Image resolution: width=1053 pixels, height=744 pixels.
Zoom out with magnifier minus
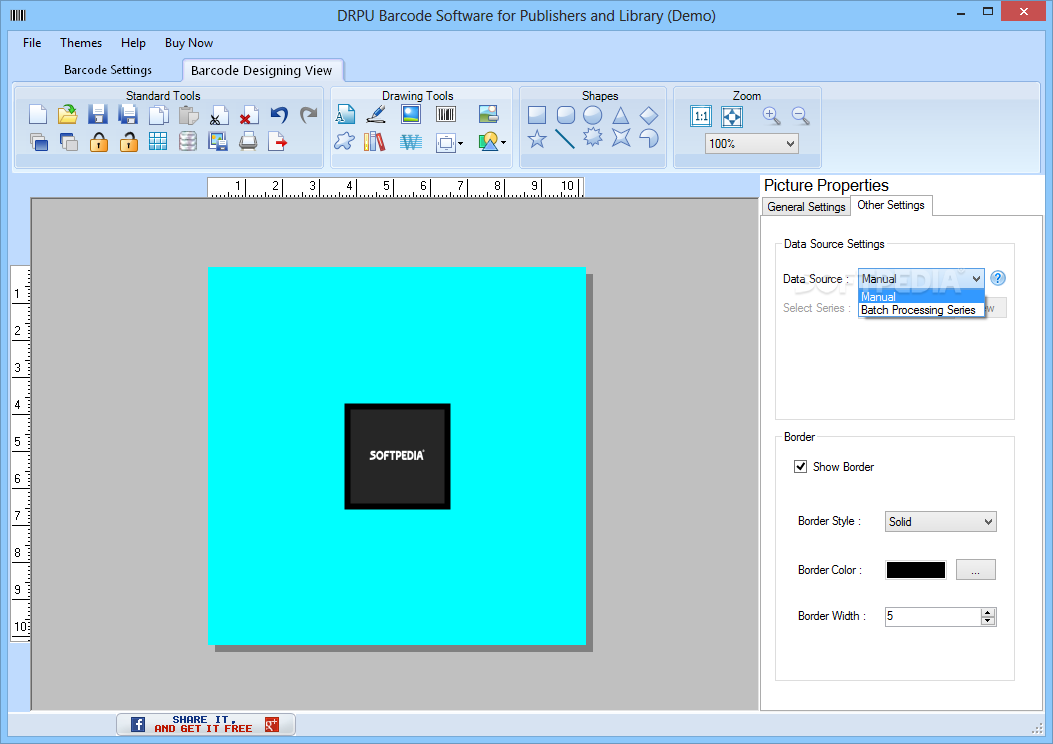click(800, 115)
